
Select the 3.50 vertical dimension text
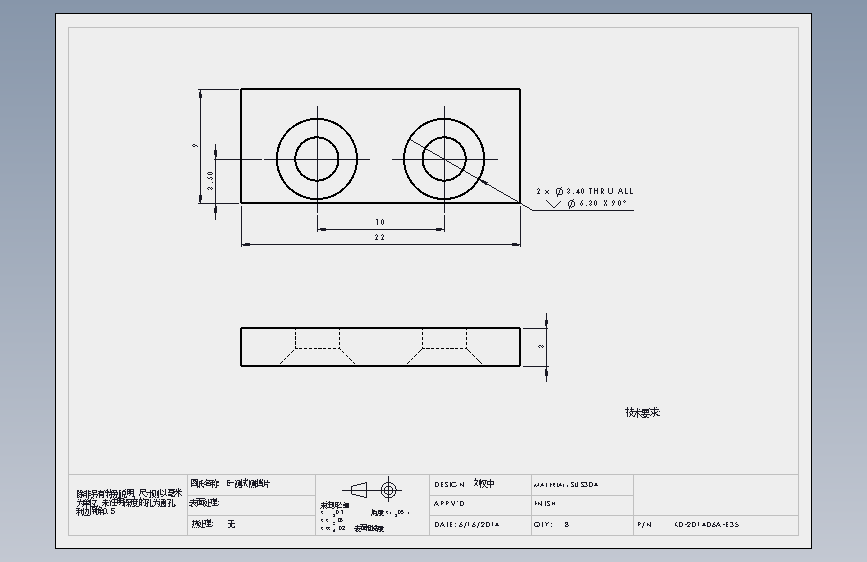[211, 181]
